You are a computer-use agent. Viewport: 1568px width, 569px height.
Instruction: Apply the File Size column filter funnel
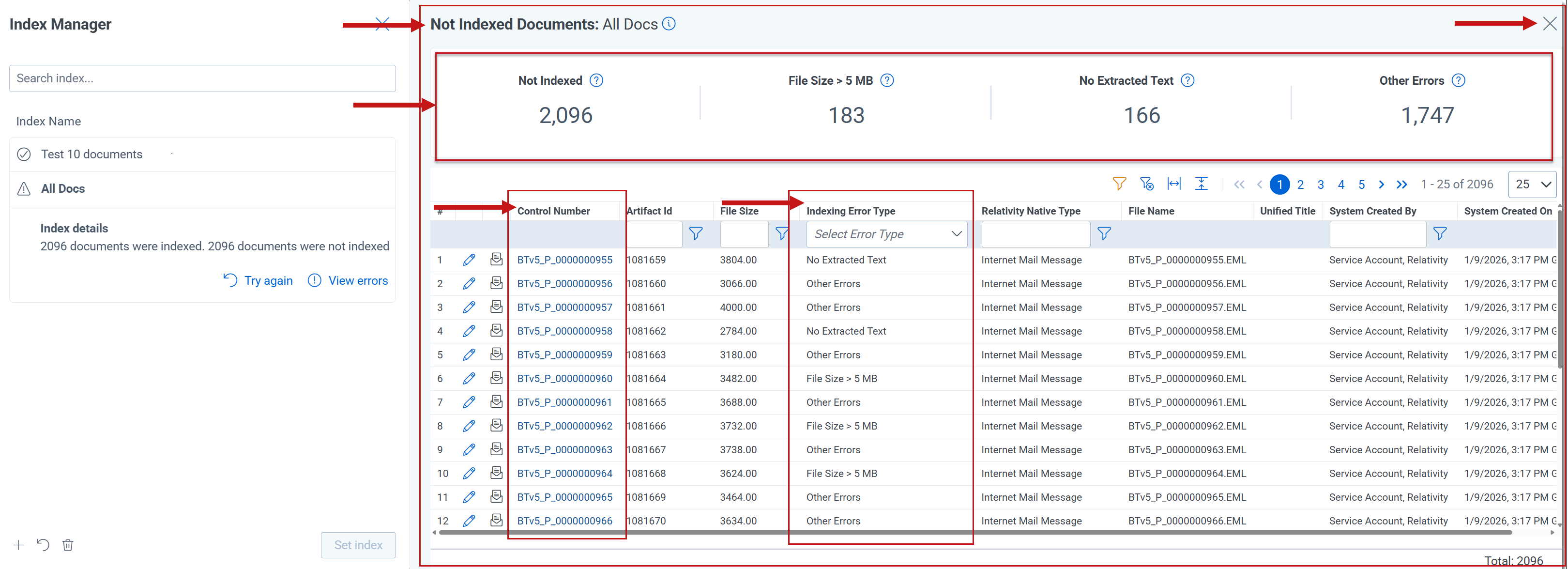click(x=781, y=234)
